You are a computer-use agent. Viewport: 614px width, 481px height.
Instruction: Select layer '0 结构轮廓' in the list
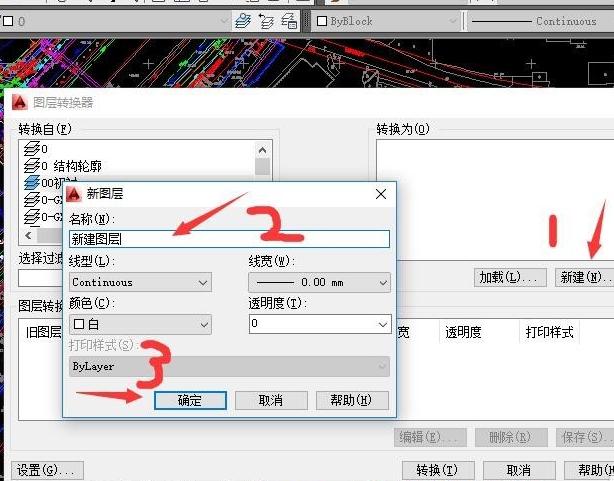pyautogui.click(x=63, y=166)
